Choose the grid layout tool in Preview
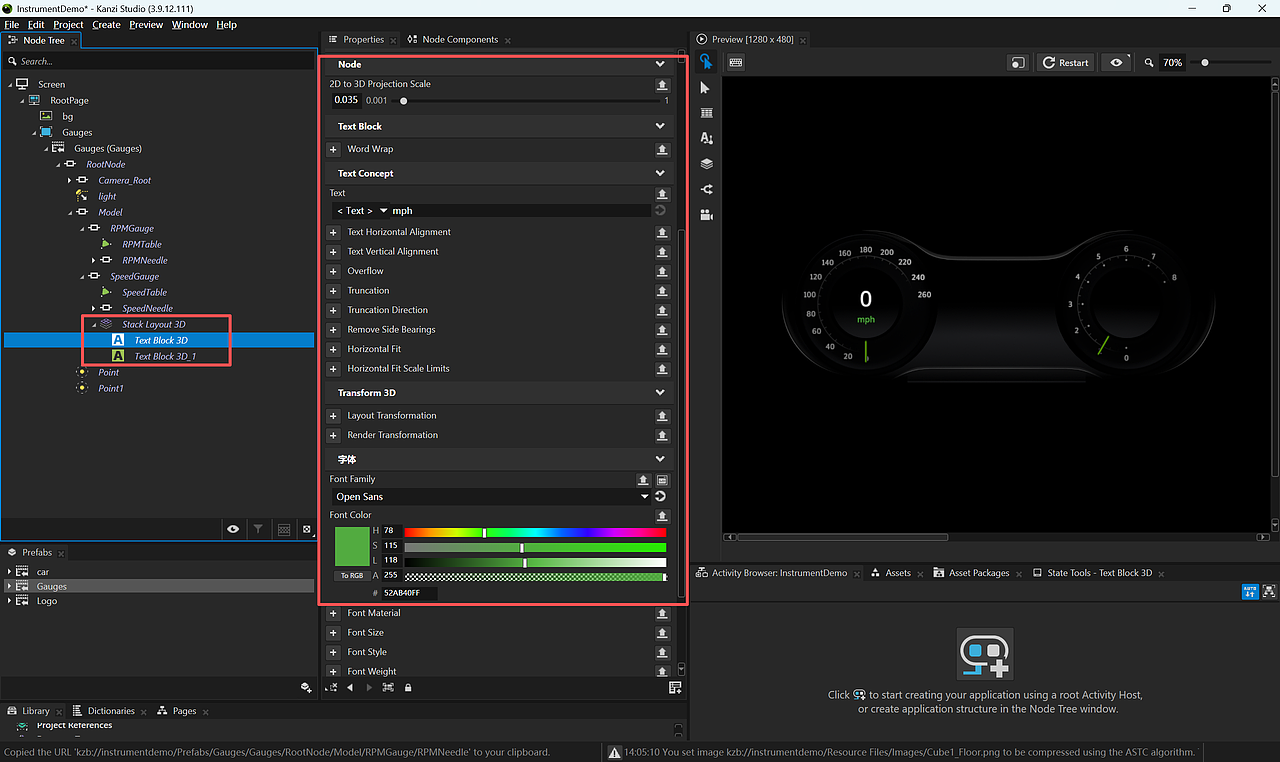This screenshot has height=762, width=1280. point(706,113)
